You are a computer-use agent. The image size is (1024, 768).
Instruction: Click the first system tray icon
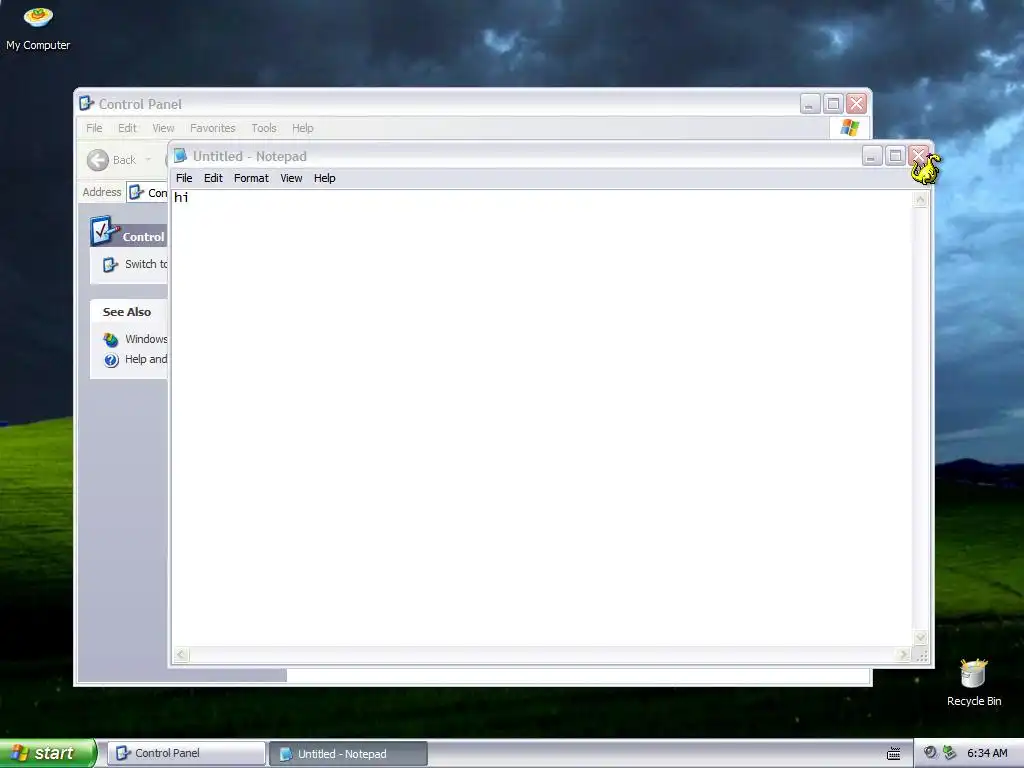(930, 752)
